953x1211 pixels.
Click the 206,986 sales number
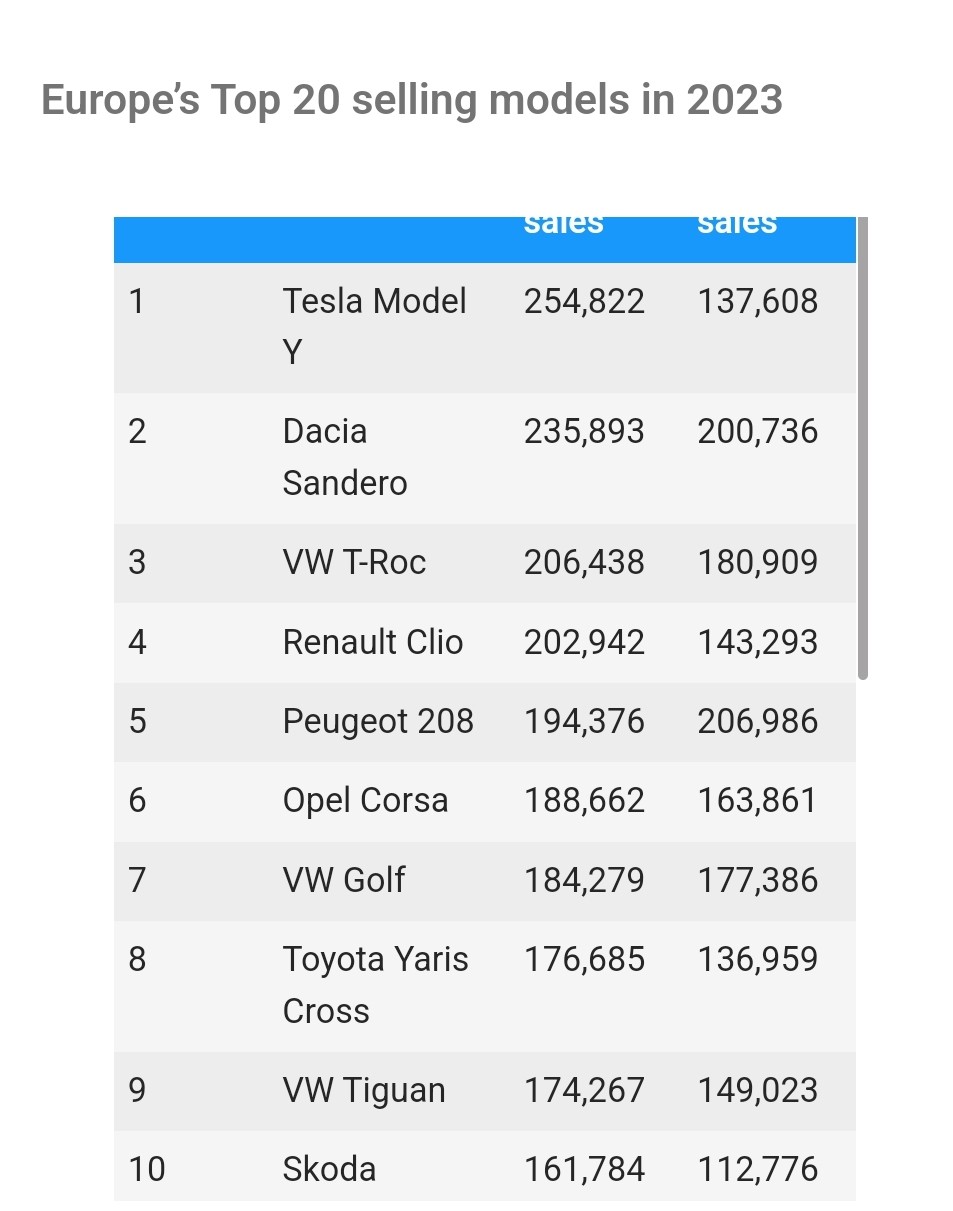(757, 721)
